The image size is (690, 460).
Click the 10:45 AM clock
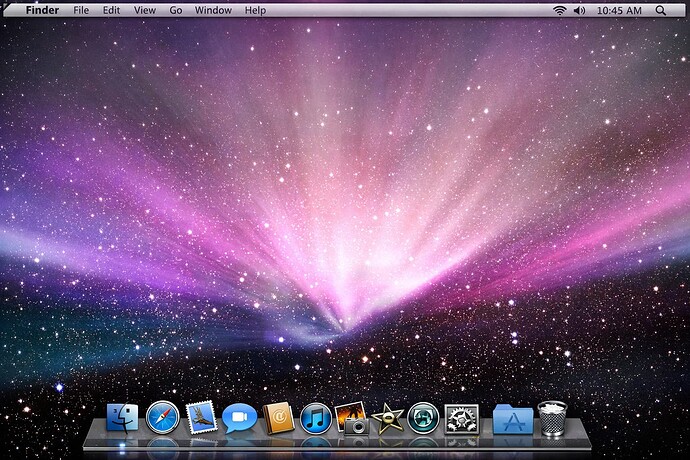(619, 10)
